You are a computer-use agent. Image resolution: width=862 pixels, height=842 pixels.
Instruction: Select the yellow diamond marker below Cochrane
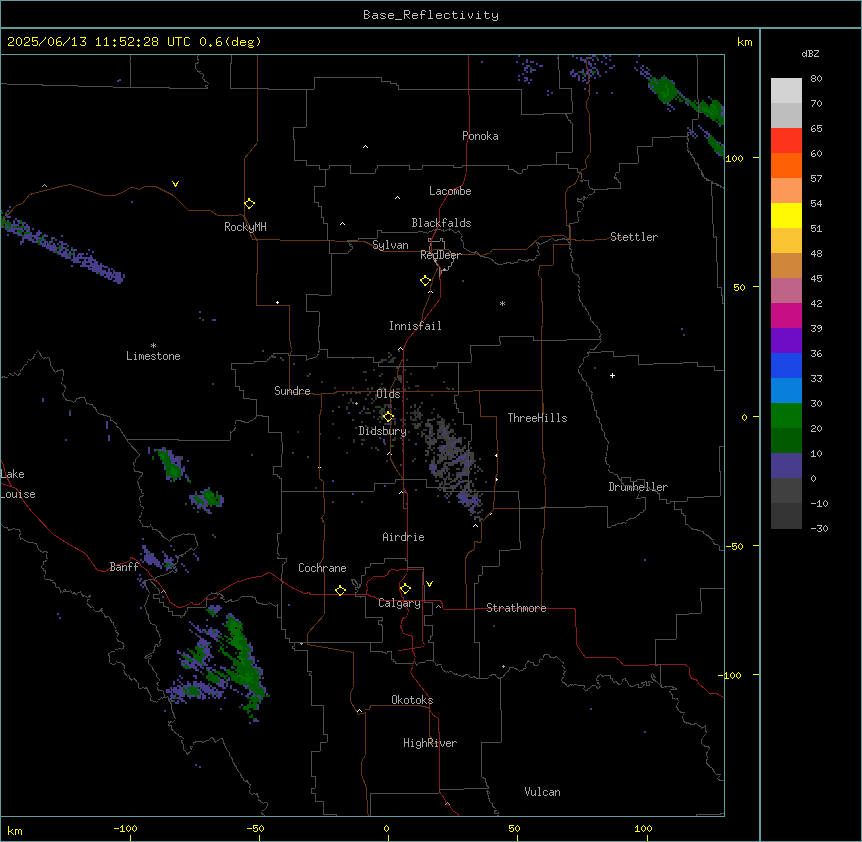[x=340, y=590]
